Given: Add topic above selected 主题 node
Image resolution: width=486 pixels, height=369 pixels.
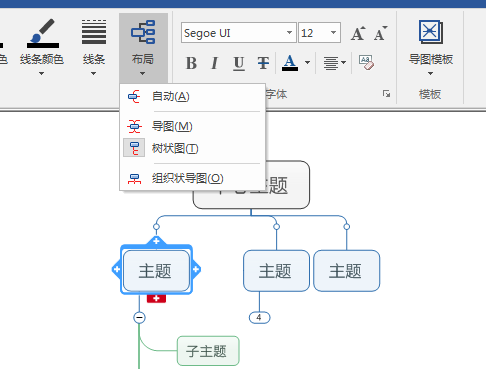Looking at the screenshot, I should pos(156,241).
